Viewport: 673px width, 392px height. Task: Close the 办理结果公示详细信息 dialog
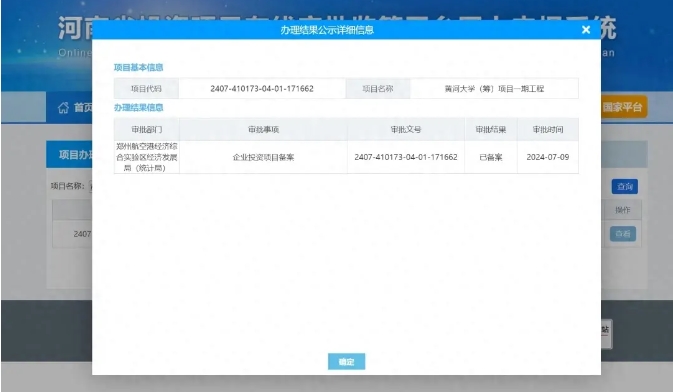tap(585, 30)
